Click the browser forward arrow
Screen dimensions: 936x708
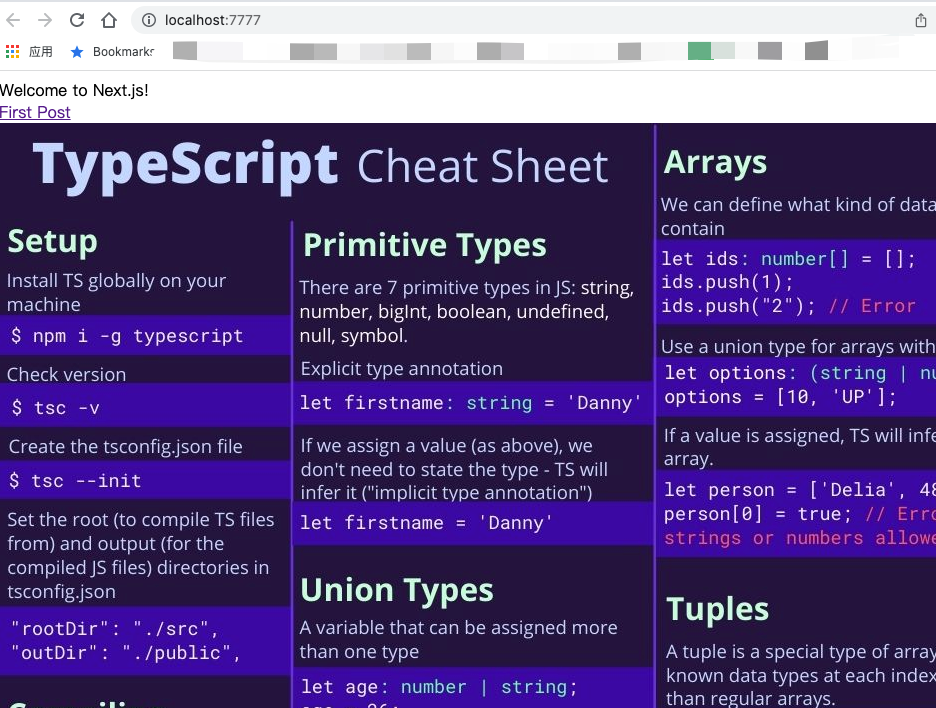(45, 20)
